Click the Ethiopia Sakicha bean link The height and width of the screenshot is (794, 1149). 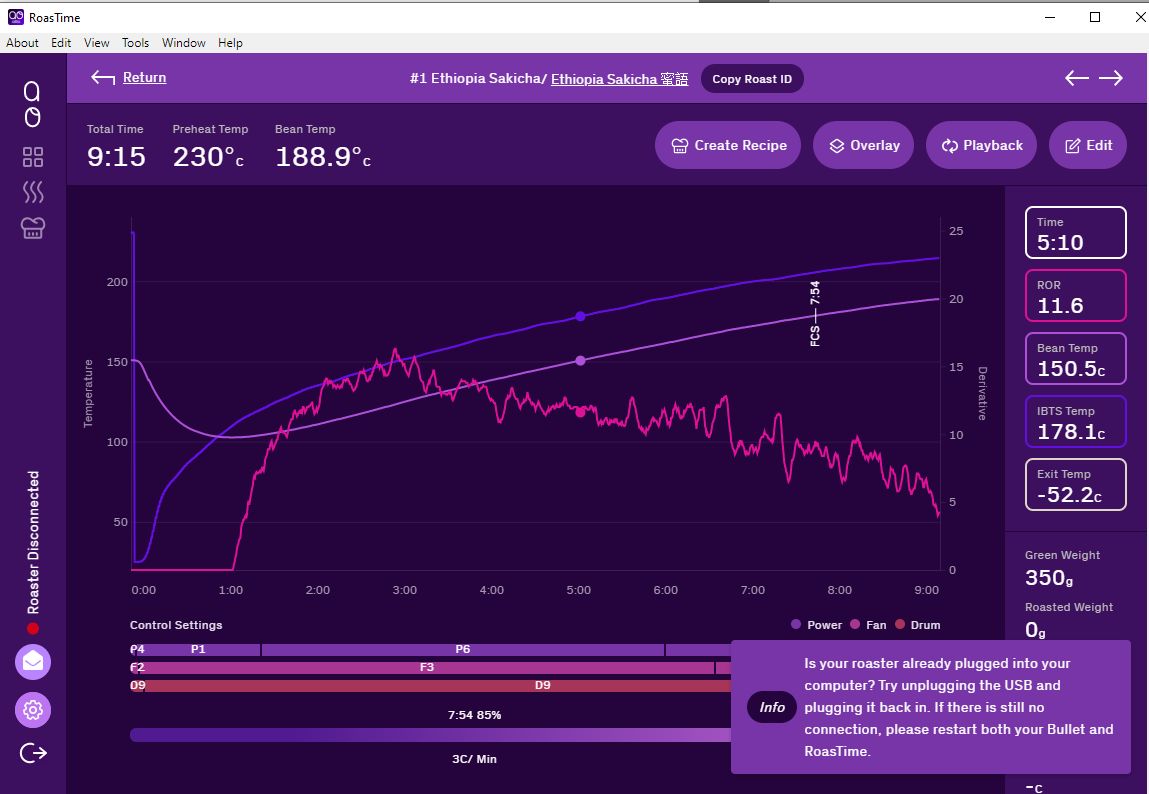619,79
